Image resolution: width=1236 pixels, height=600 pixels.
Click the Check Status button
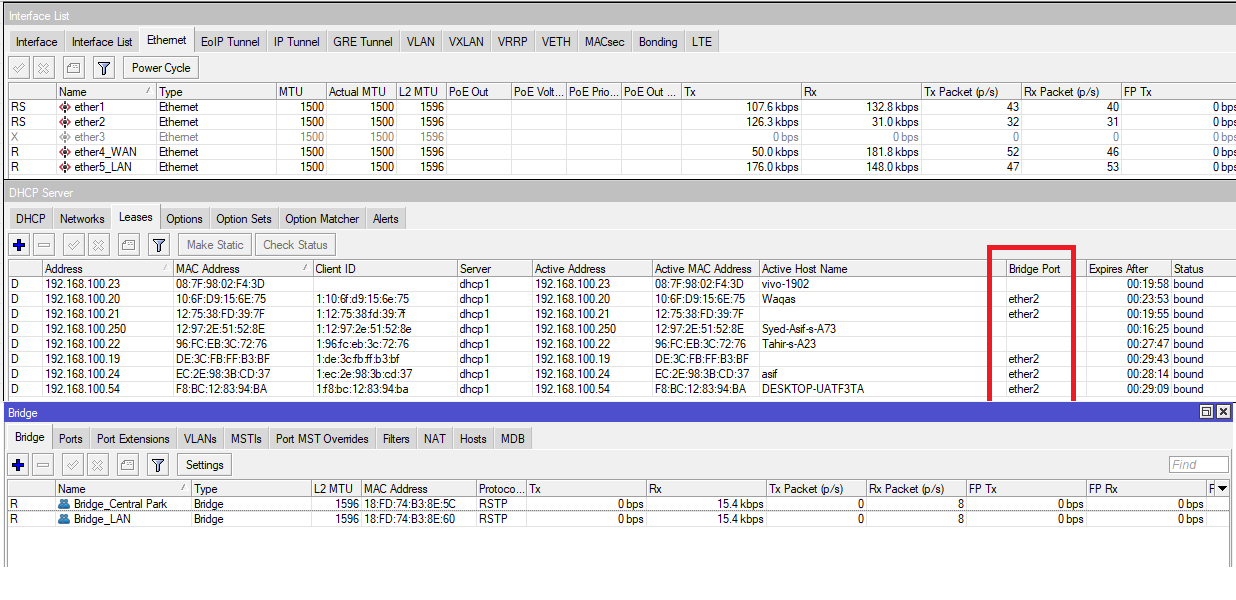pos(295,244)
